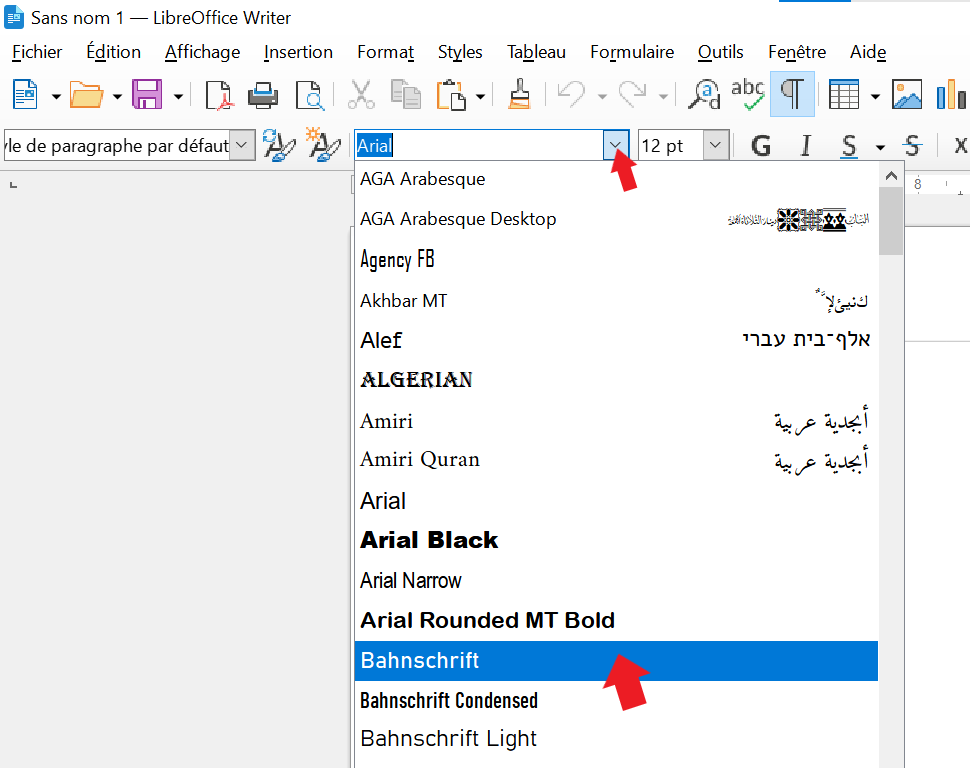Open Find and Replace magnifier icon
This screenshot has height=768, width=970.
[706, 95]
